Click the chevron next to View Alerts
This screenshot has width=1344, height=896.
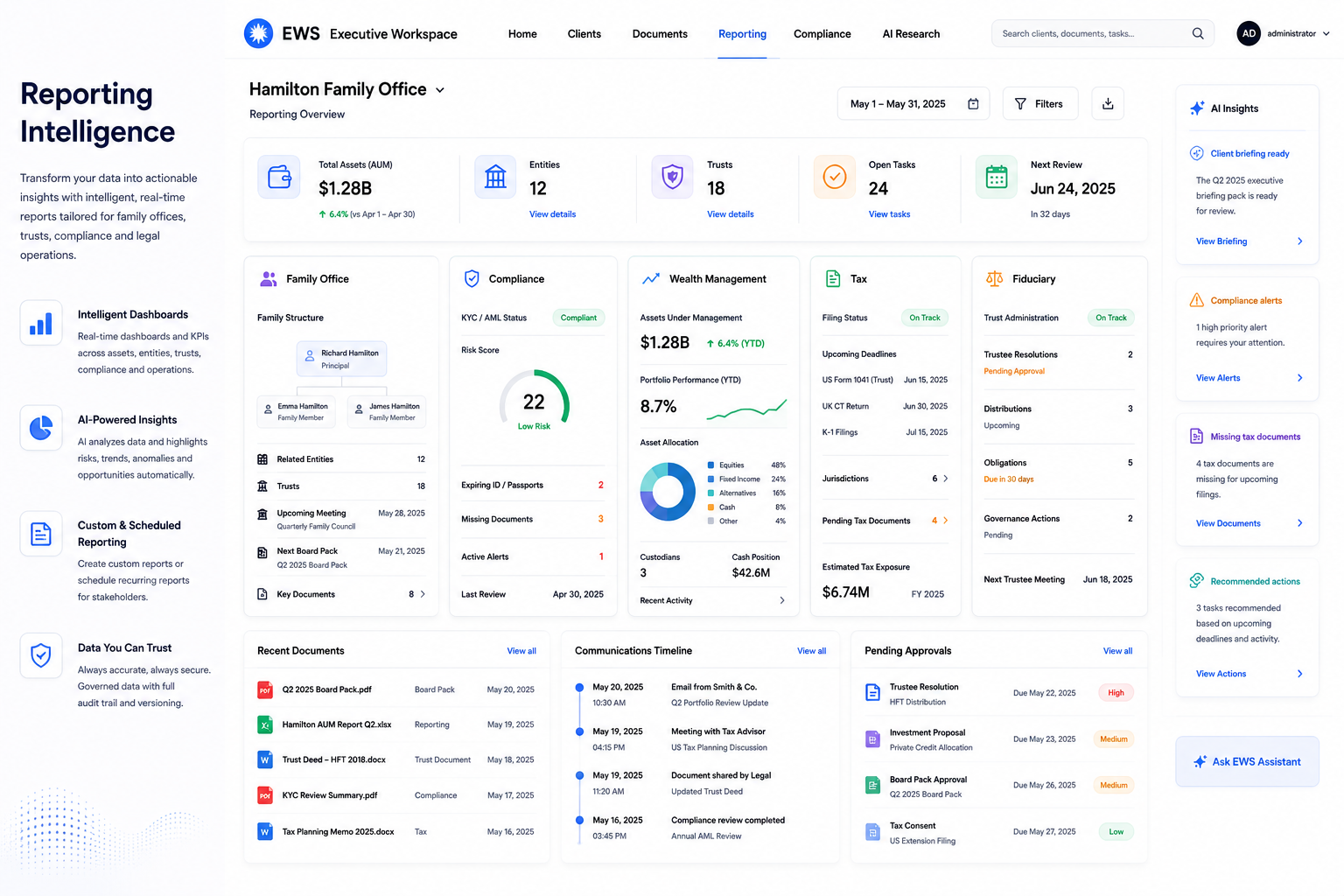[x=1299, y=378]
